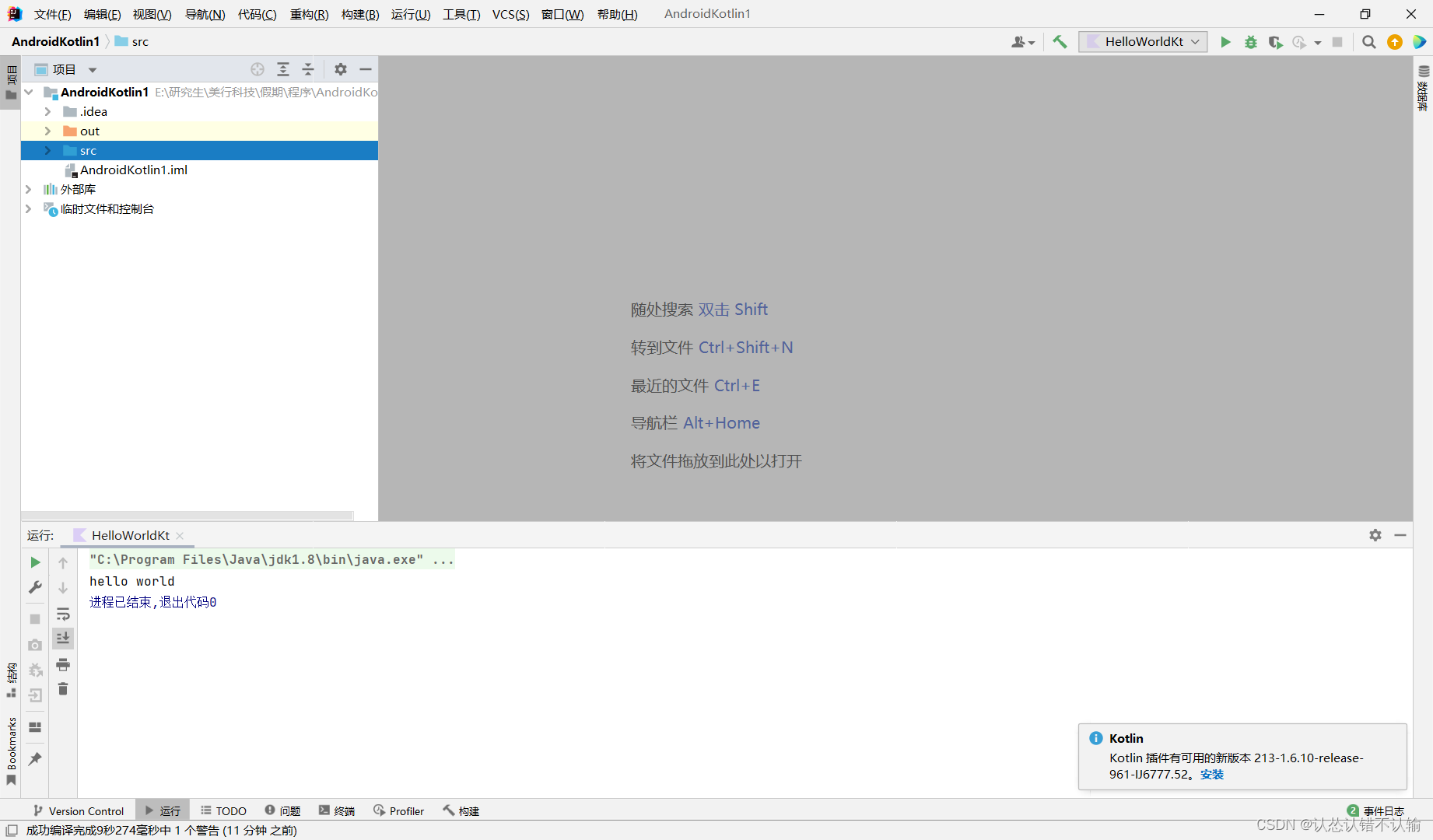1433x840 pixels.
Task: Expand the src folder
Action: click(x=47, y=150)
